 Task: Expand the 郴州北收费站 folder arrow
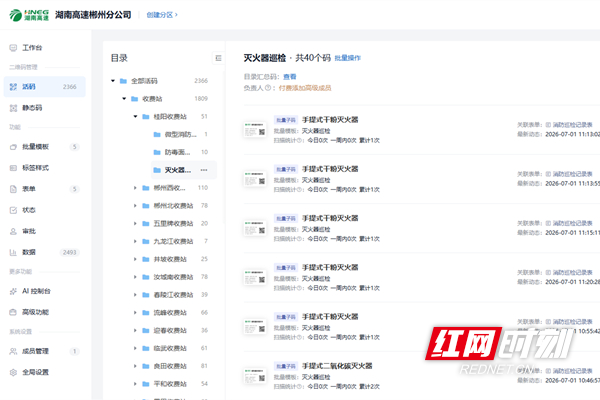pyautogui.click(x=135, y=206)
